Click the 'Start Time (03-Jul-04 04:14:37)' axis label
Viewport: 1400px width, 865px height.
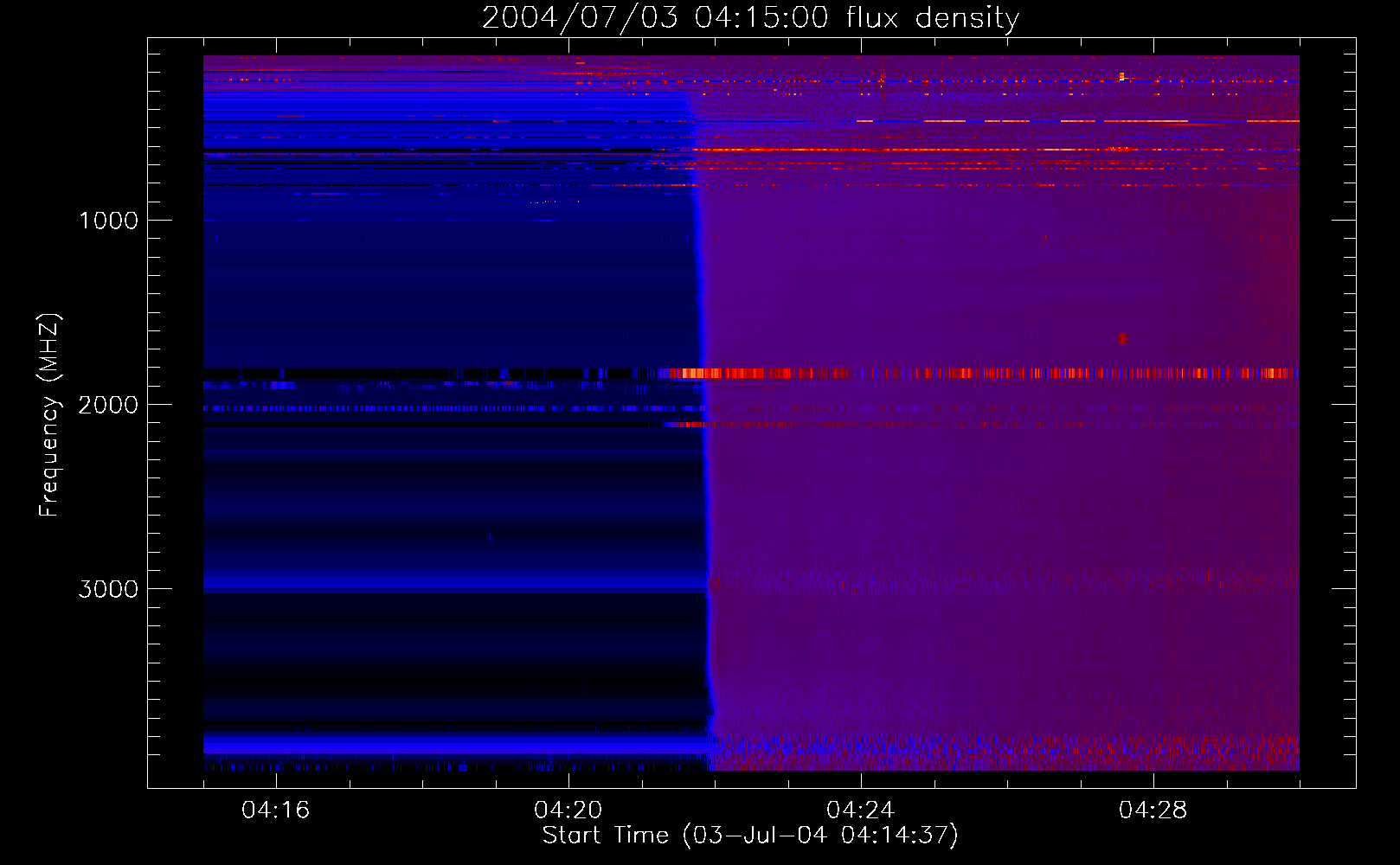pyautogui.click(x=750, y=836)
